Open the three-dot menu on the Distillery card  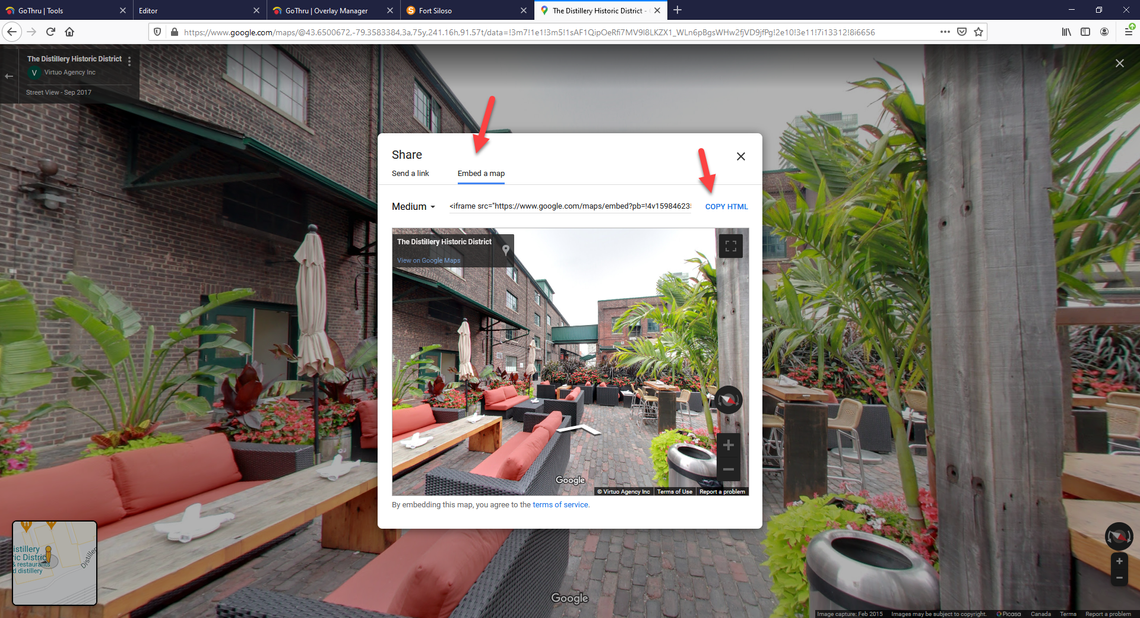128,60
